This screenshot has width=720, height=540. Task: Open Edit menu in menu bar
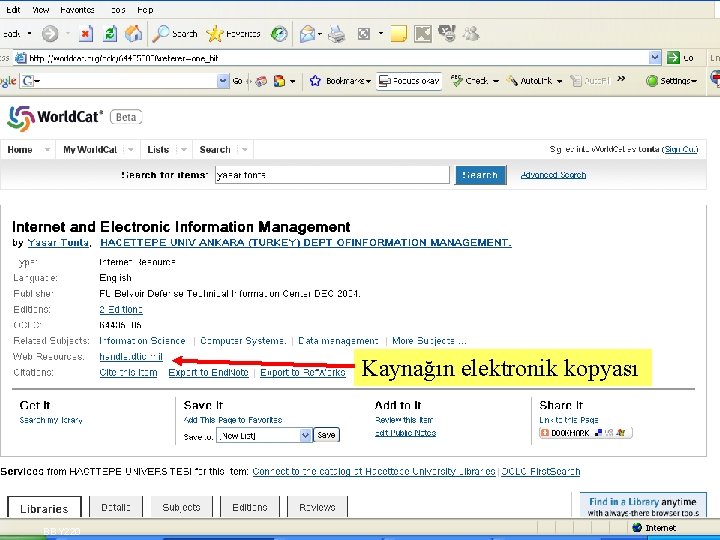[13, 10]
